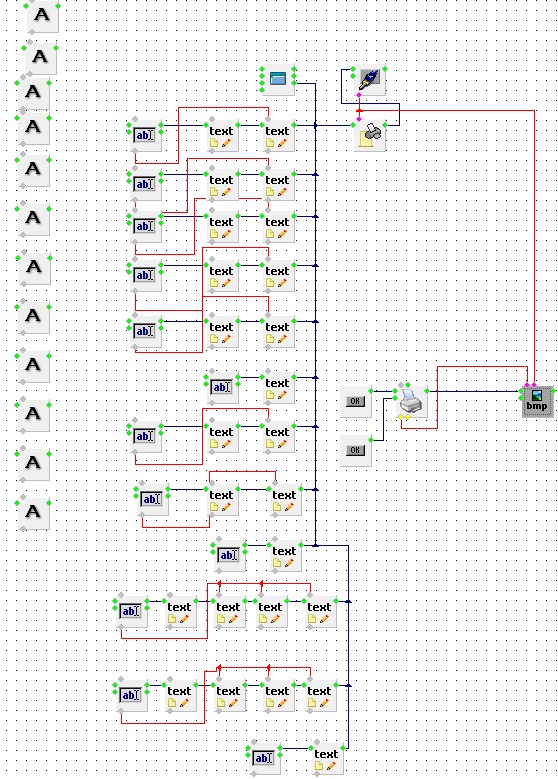Select last text node in lowest four-text row

coord(320,696)
